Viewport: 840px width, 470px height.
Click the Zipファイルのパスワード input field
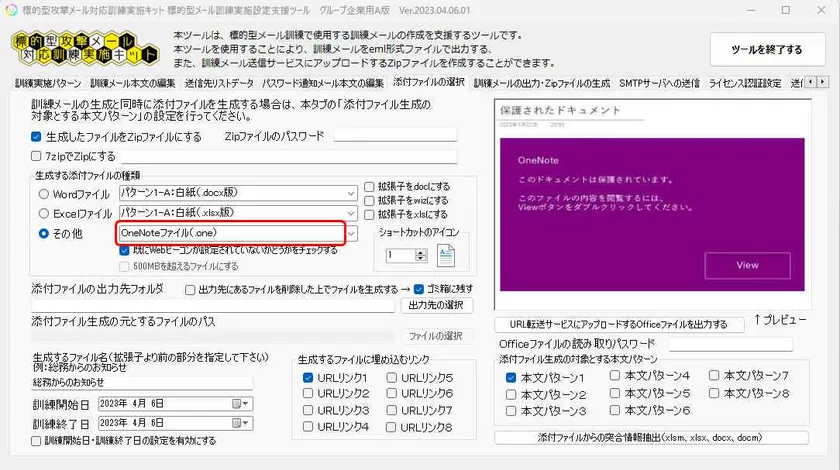395,136
